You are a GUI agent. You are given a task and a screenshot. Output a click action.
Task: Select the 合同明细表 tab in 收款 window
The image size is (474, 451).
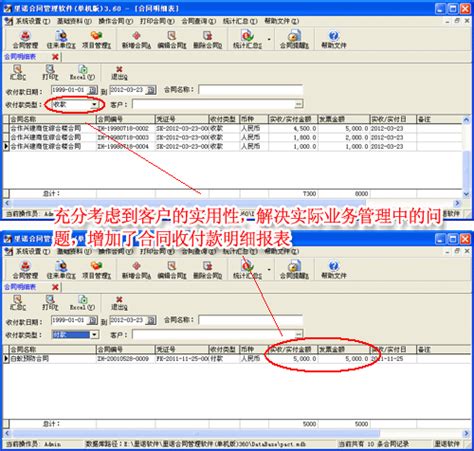click(20, 57)
